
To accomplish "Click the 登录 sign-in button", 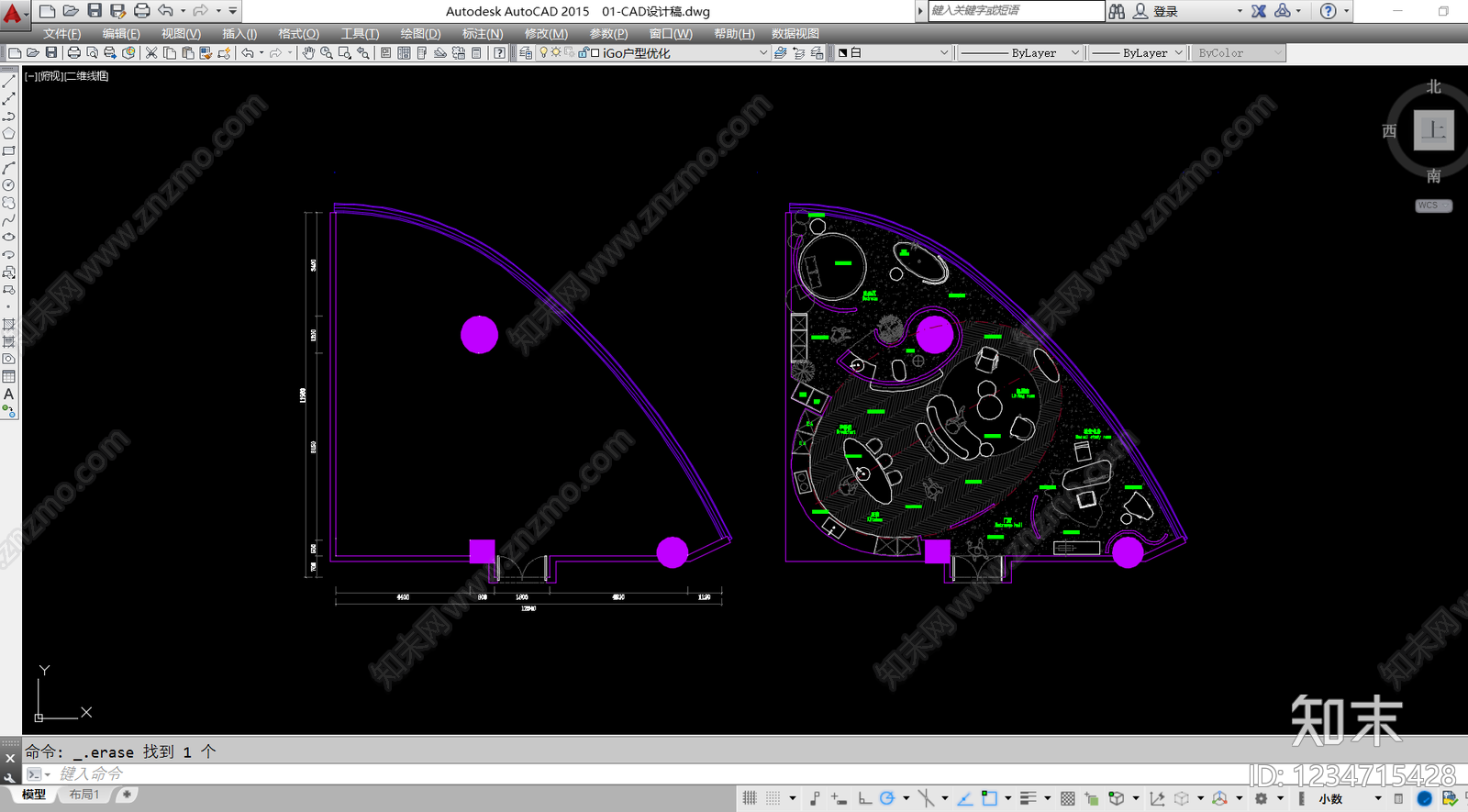I will [x=1165, y=11].
